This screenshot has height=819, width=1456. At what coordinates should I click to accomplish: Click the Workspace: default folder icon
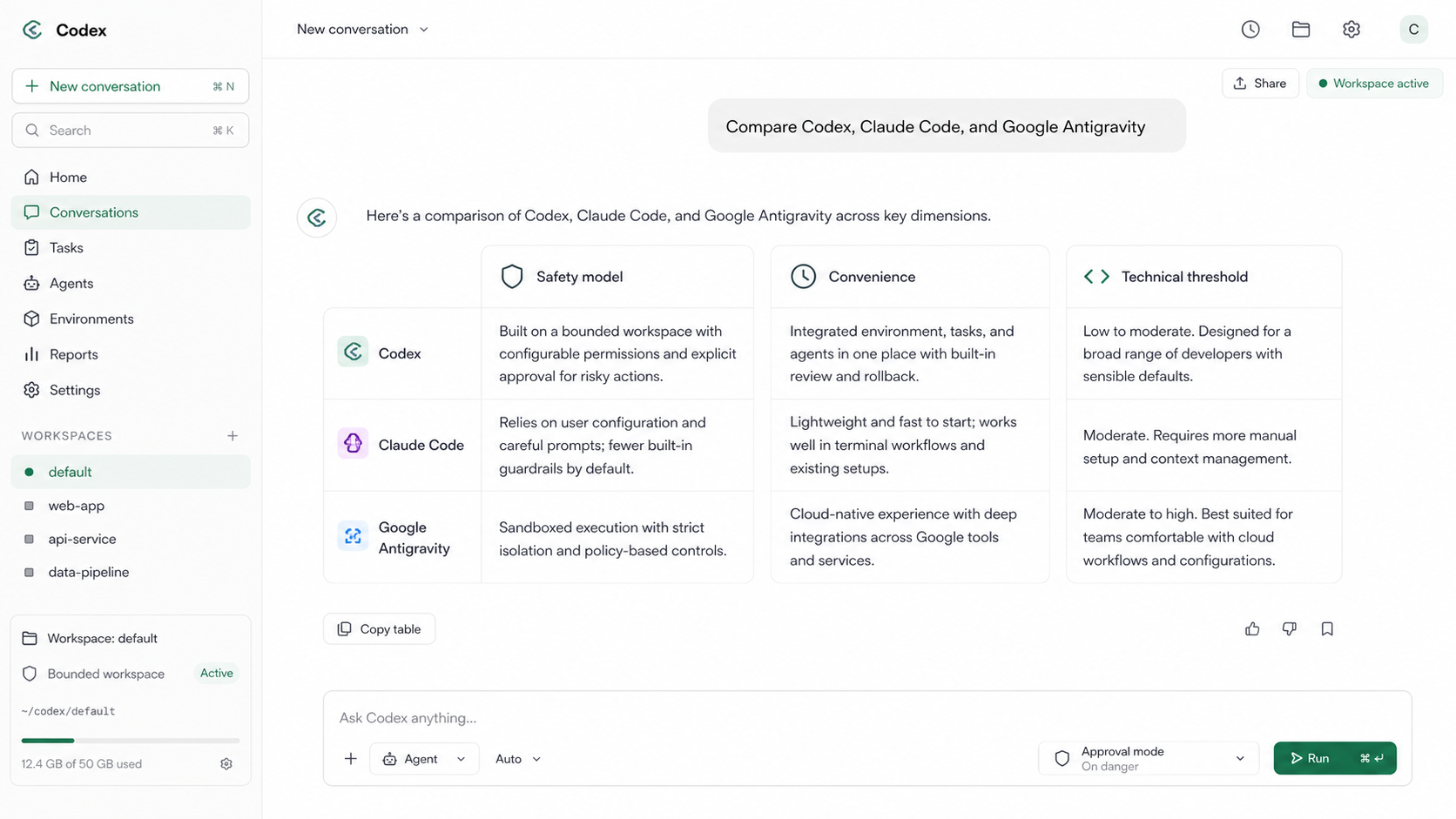pos(30,639)
